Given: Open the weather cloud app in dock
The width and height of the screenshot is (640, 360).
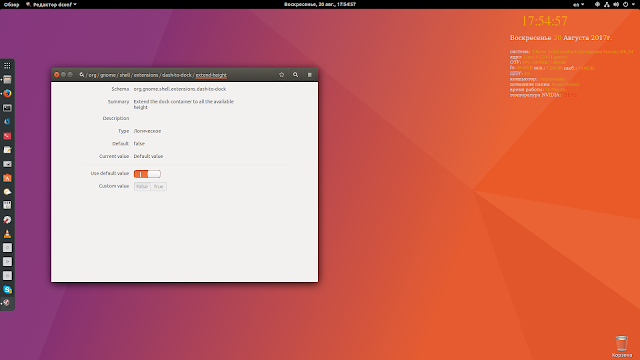Looking at the screenshot, I should pos(7,192).
